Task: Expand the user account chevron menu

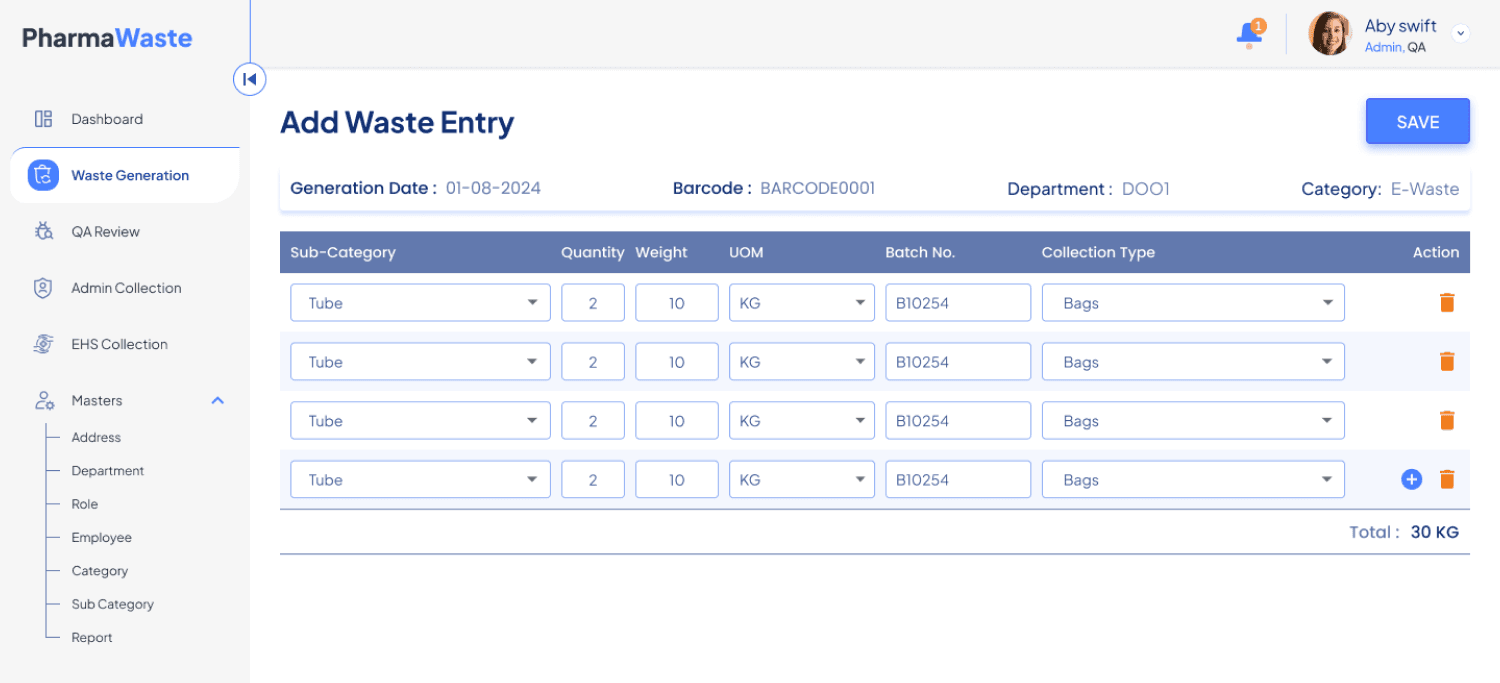Action: pyautogui.click(x=1460, y=33)
